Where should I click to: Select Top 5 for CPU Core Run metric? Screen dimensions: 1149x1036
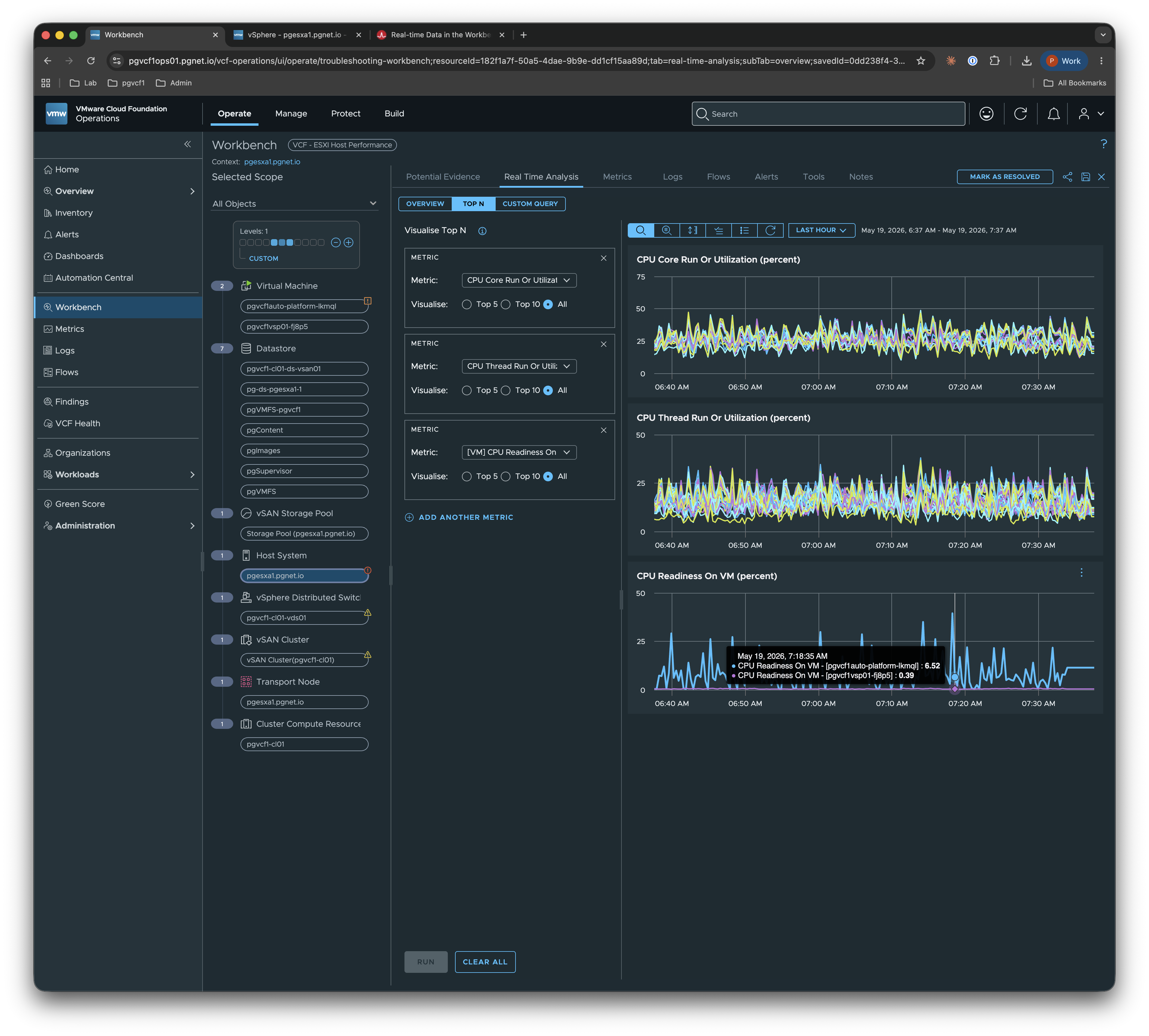click(467, 304)
